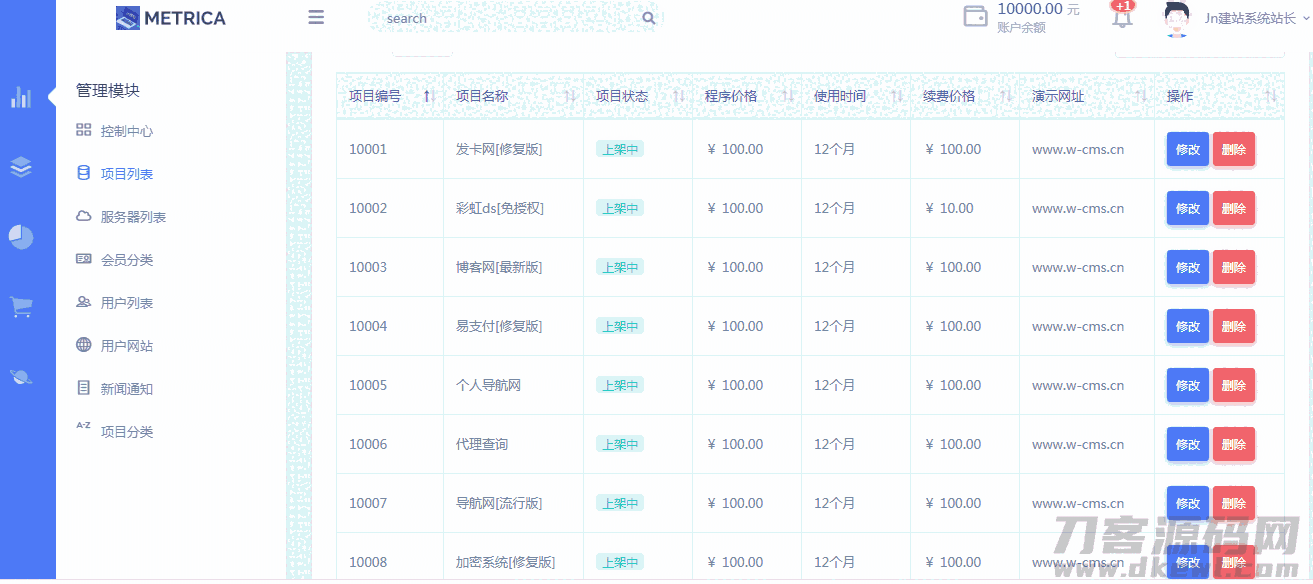
Task: Click 删除 on row 10003
Action: coord(1234,267)
